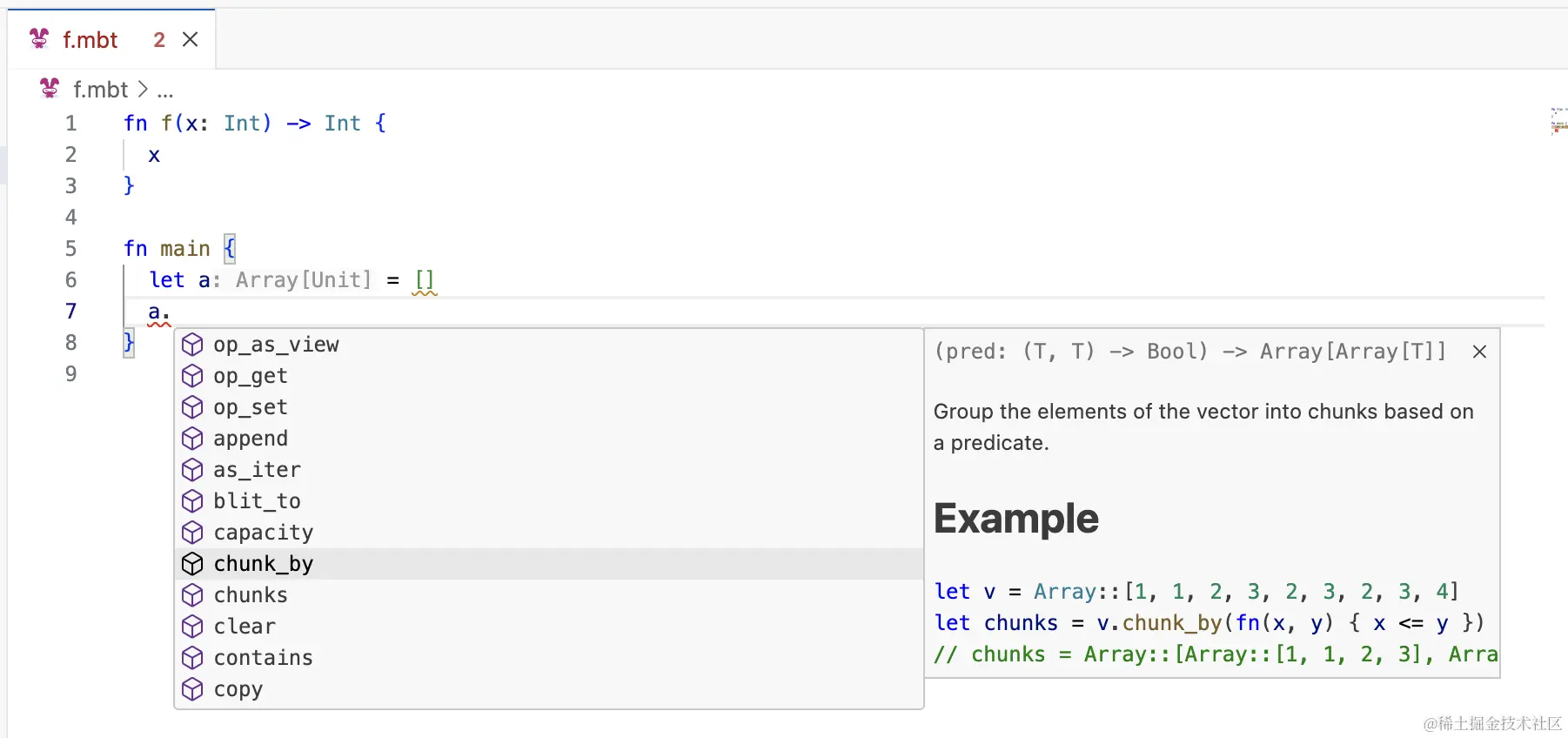Click the method icon next to append
This screenshot has height=738, width=1568.
192,439
